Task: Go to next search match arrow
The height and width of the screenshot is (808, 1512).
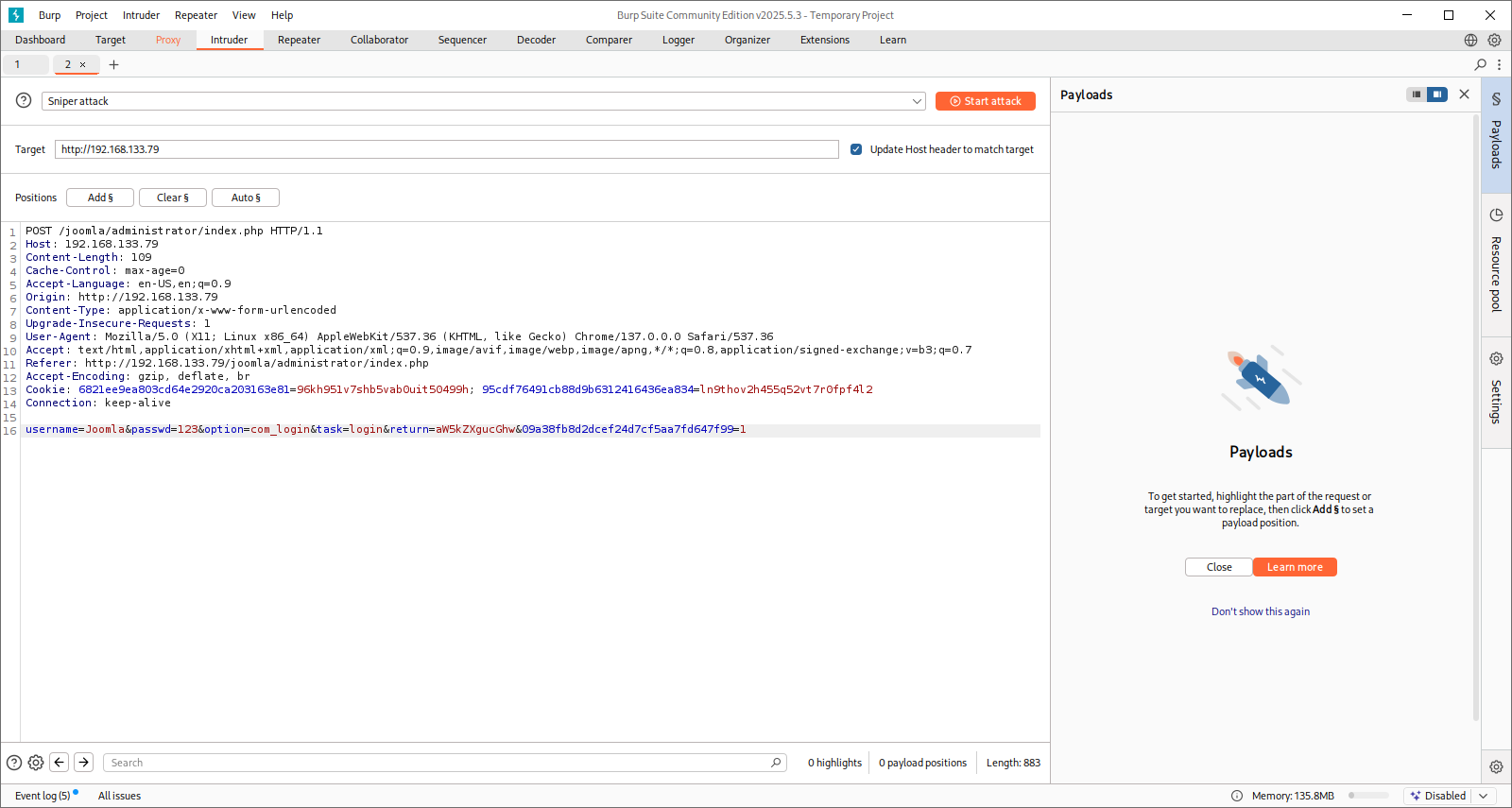Action: coord(83,762)
